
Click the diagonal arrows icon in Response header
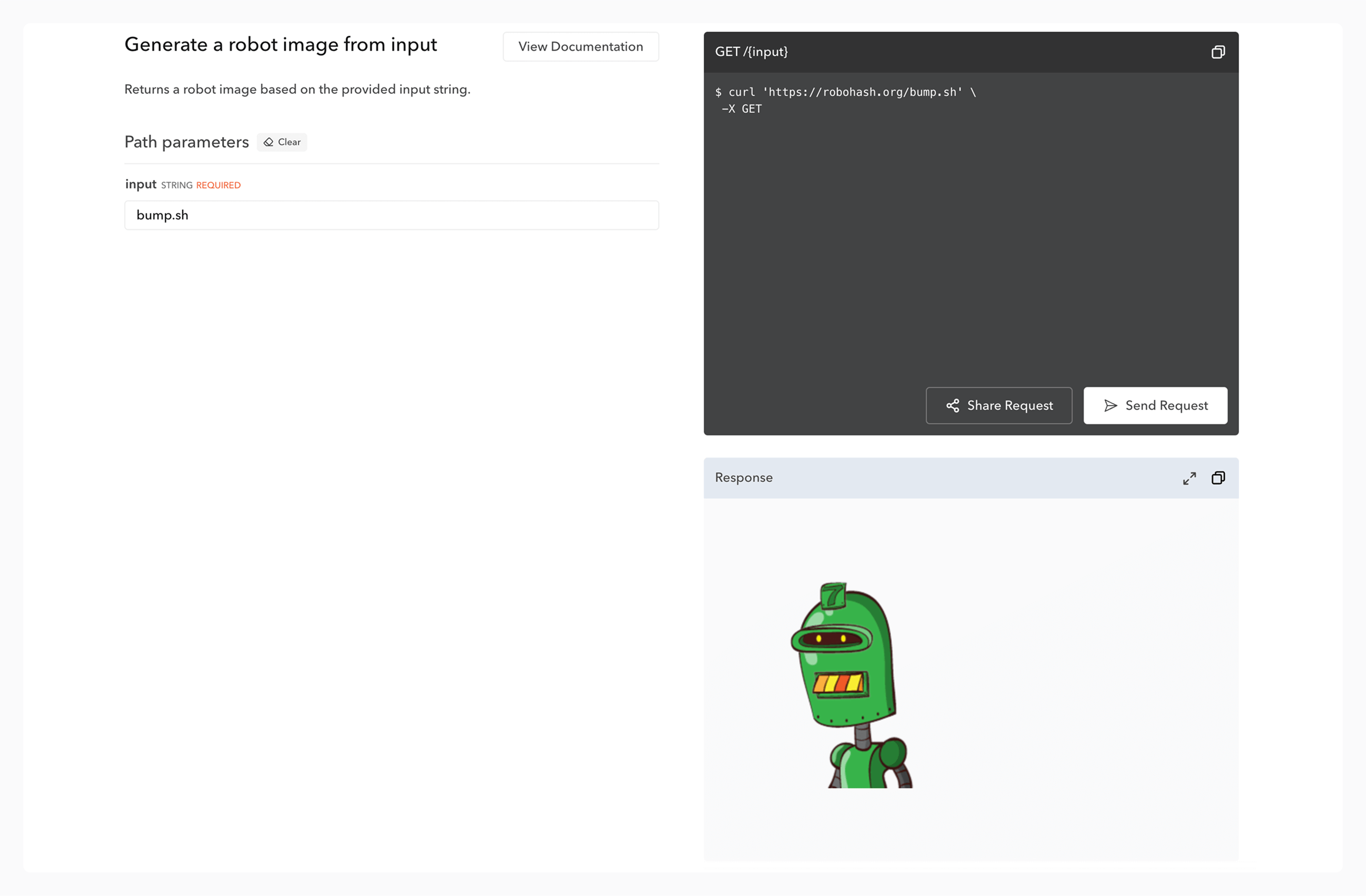point(1189,478)
